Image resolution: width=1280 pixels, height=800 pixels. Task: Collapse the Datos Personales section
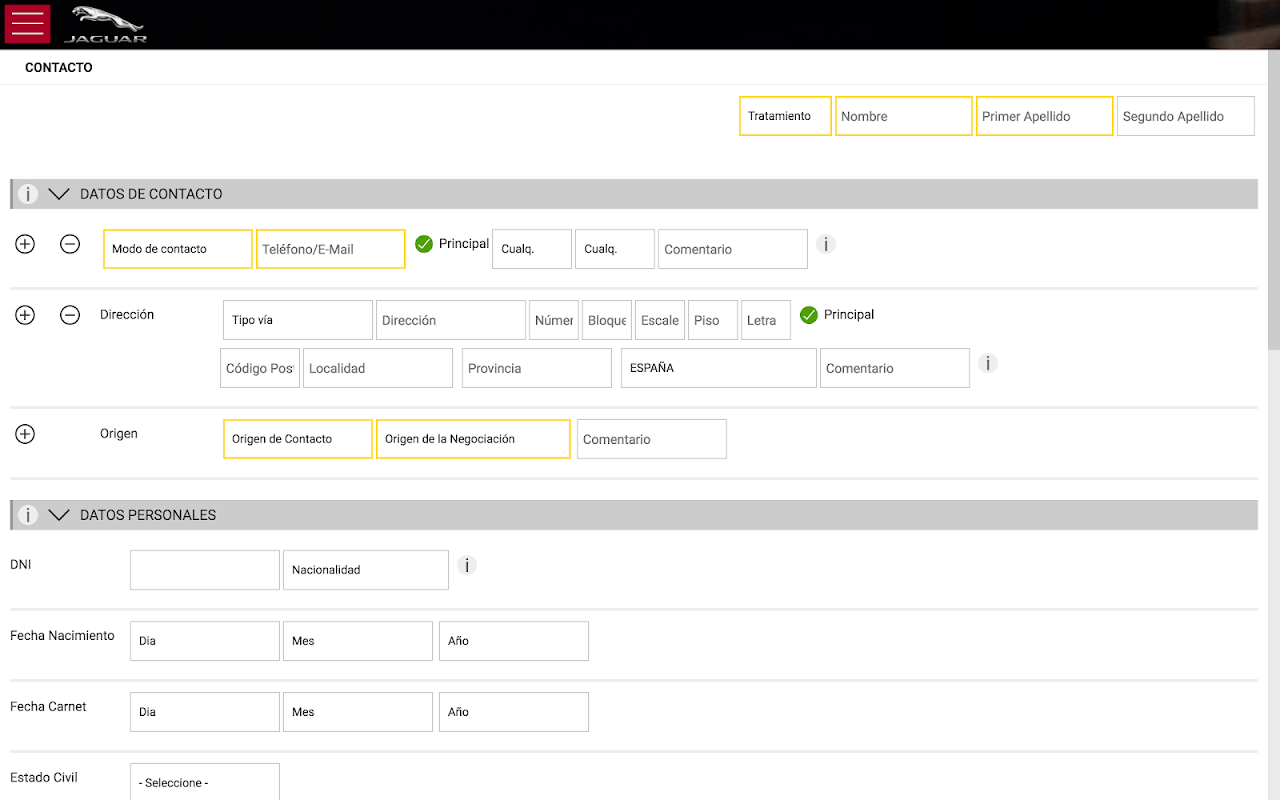pyautogui.click(x=59, y=515)
